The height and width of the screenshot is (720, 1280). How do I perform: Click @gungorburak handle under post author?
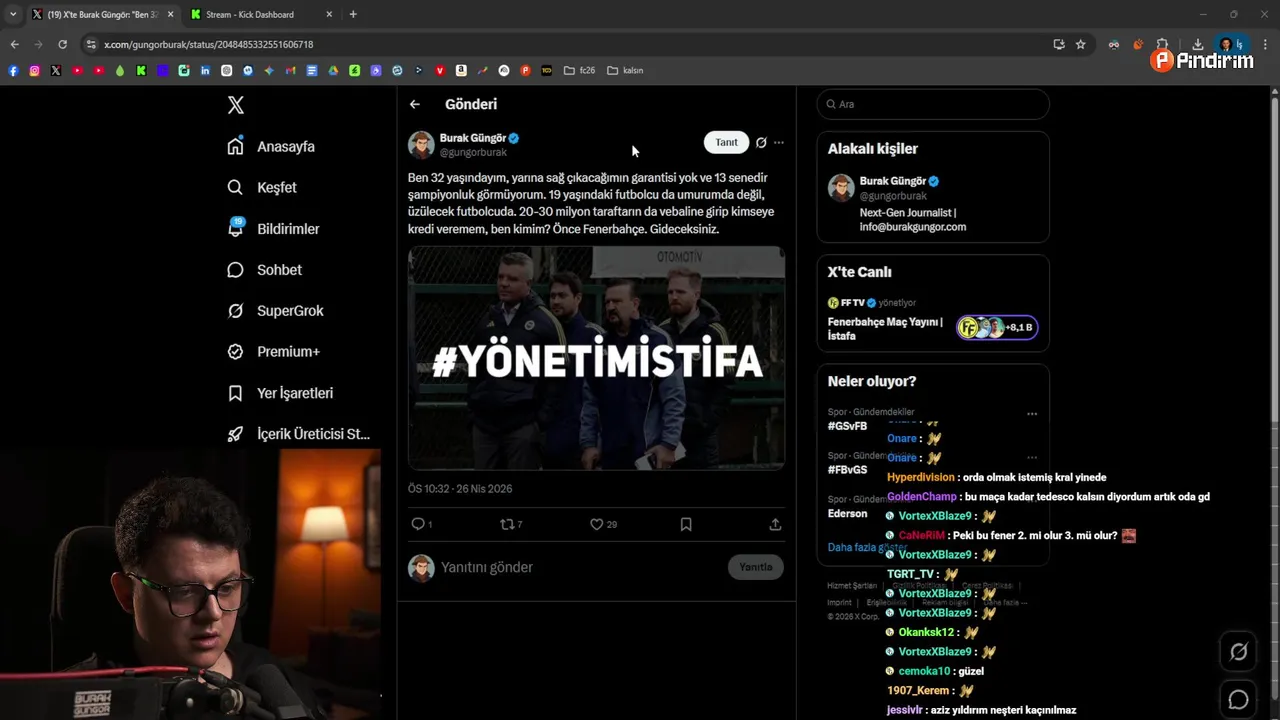tap(473, 153)
